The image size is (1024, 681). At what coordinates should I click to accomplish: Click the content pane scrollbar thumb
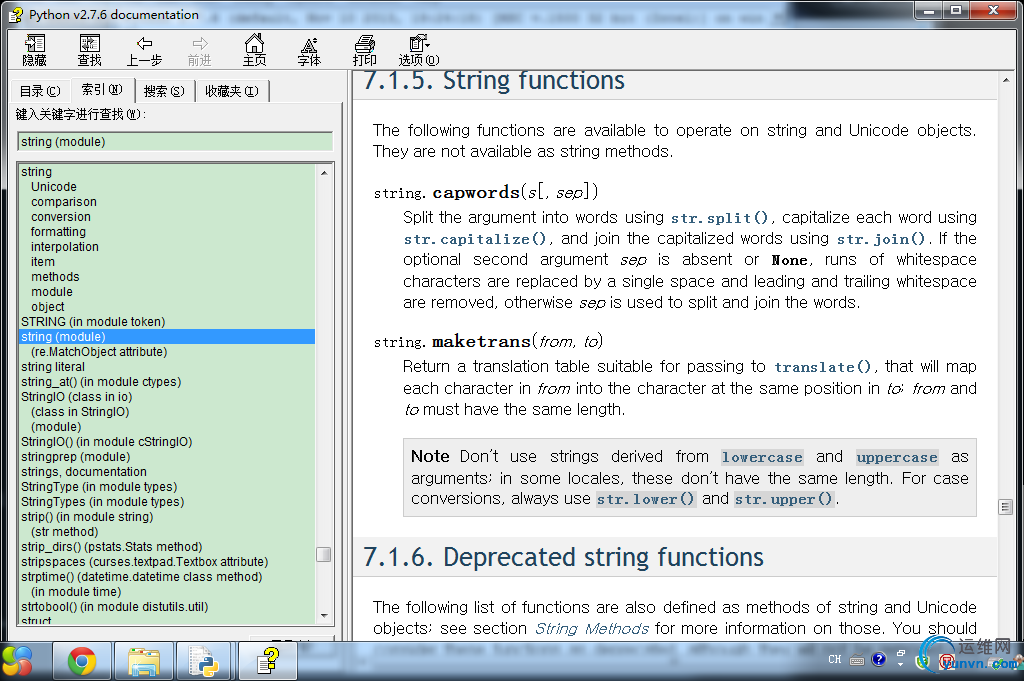pyautogui.click(x=1006, y=507)
